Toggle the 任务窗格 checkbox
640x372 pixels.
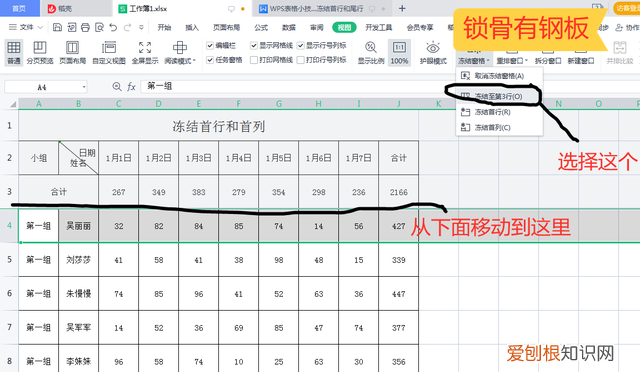[210, 60]
